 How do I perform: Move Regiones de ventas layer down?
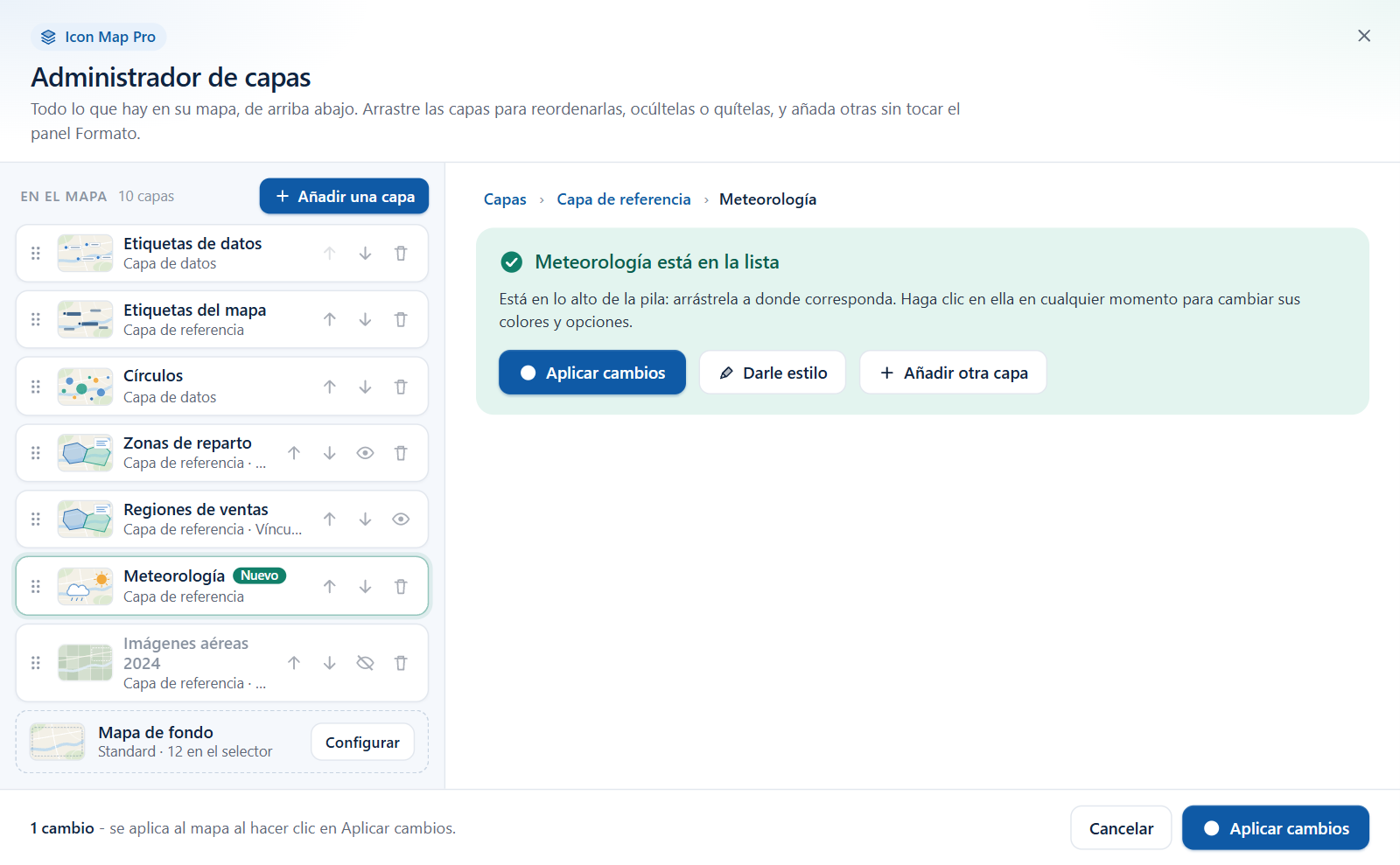click(365, 520)
